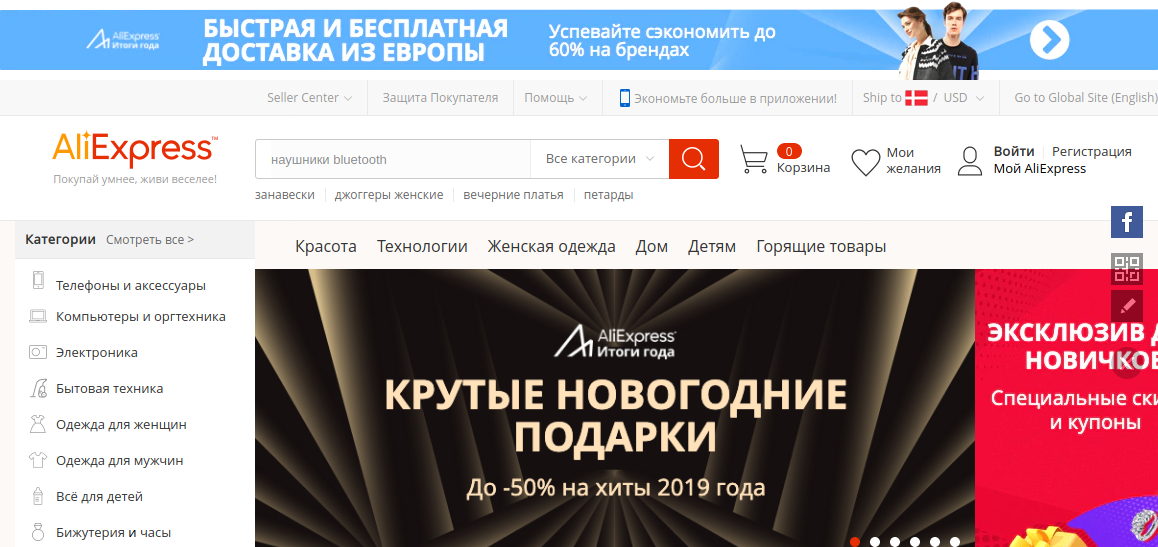Click the pink pencil feedback icon
The height and width of the screenshot is (547, 1158).
(1127, 305)
